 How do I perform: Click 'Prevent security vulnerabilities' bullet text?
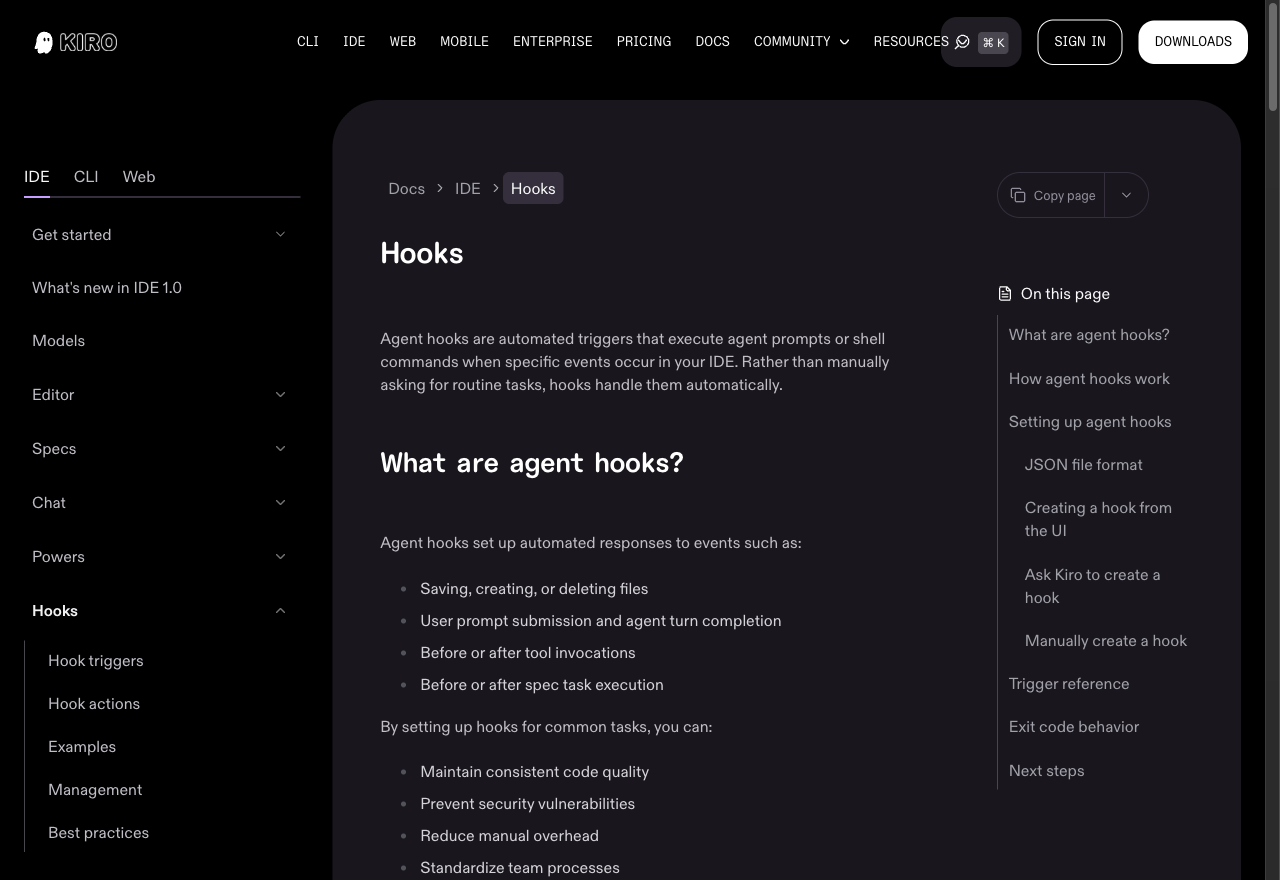[x=527, y=804]
